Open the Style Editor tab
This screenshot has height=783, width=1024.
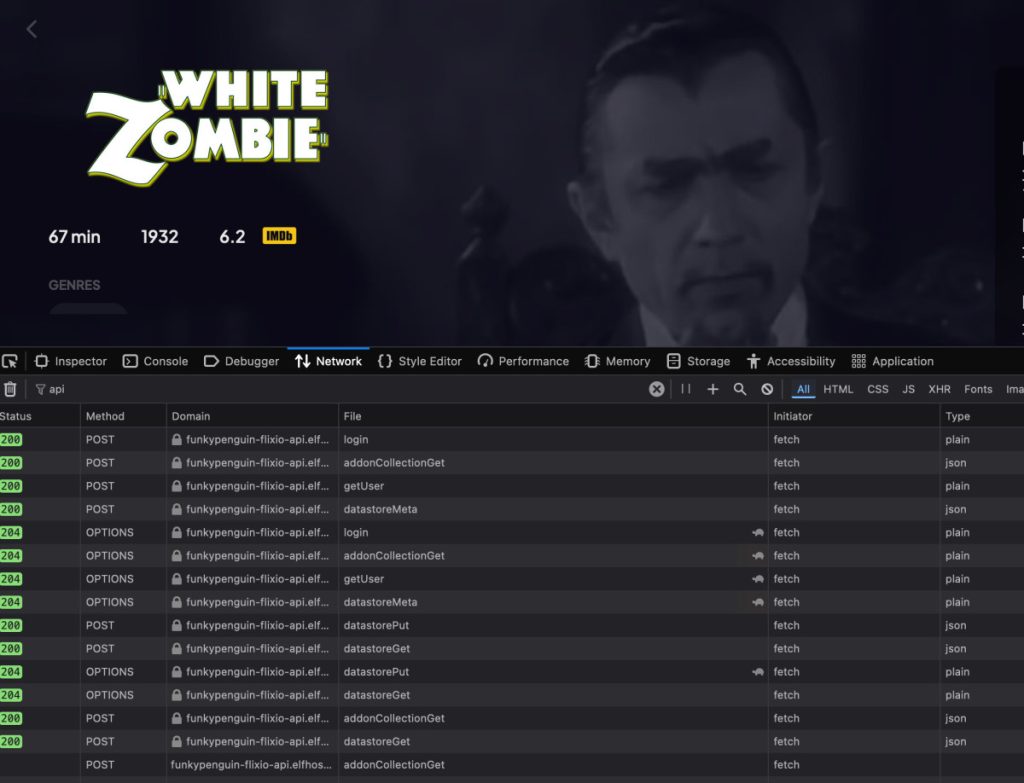420,361
